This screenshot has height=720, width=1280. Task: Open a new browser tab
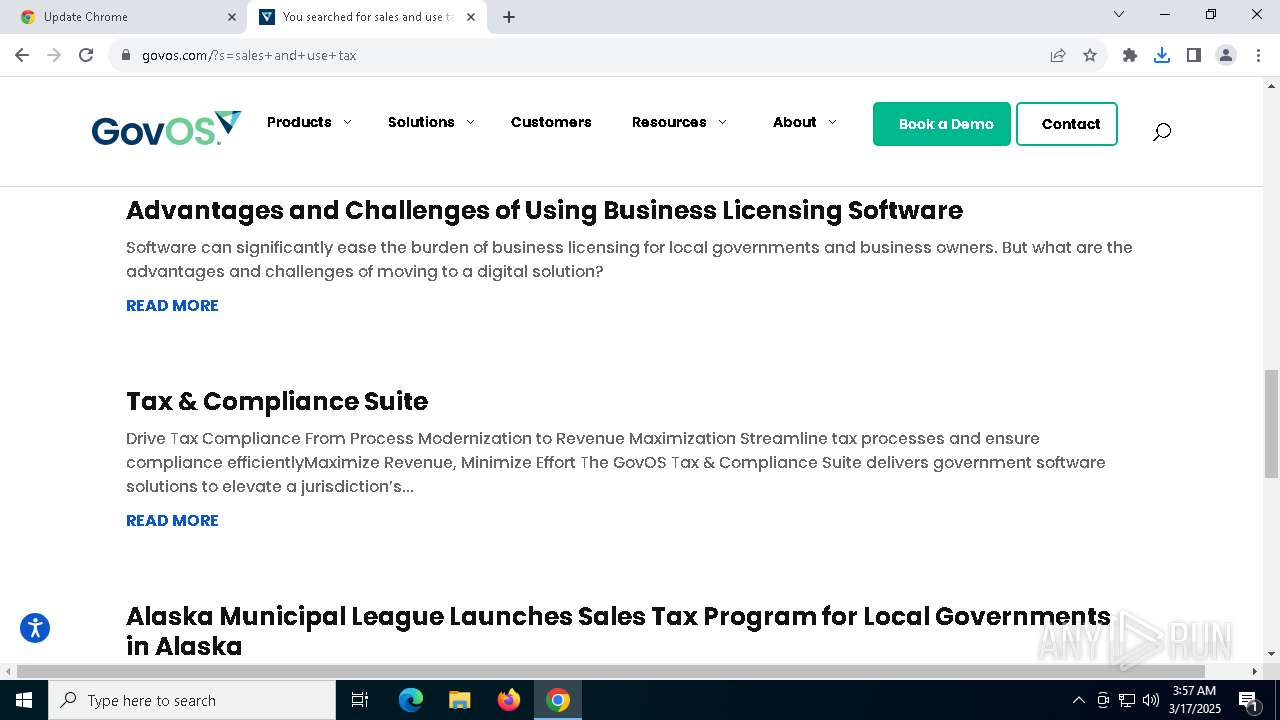tap(509, 17)
